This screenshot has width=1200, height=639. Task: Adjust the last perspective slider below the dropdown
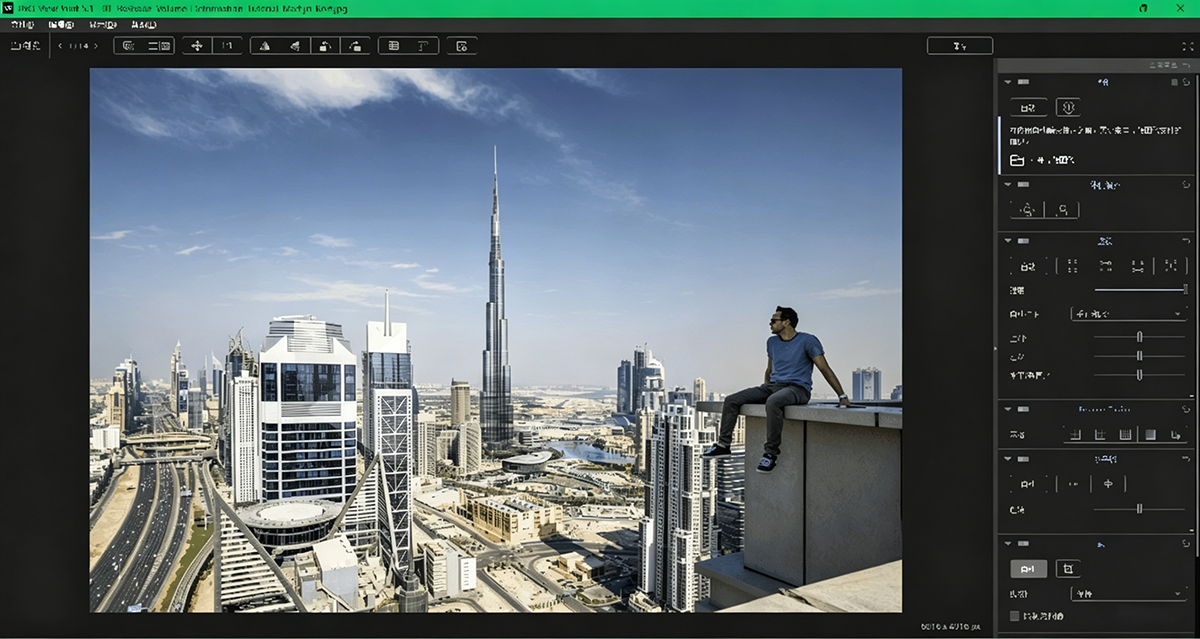coord(1139,374)
